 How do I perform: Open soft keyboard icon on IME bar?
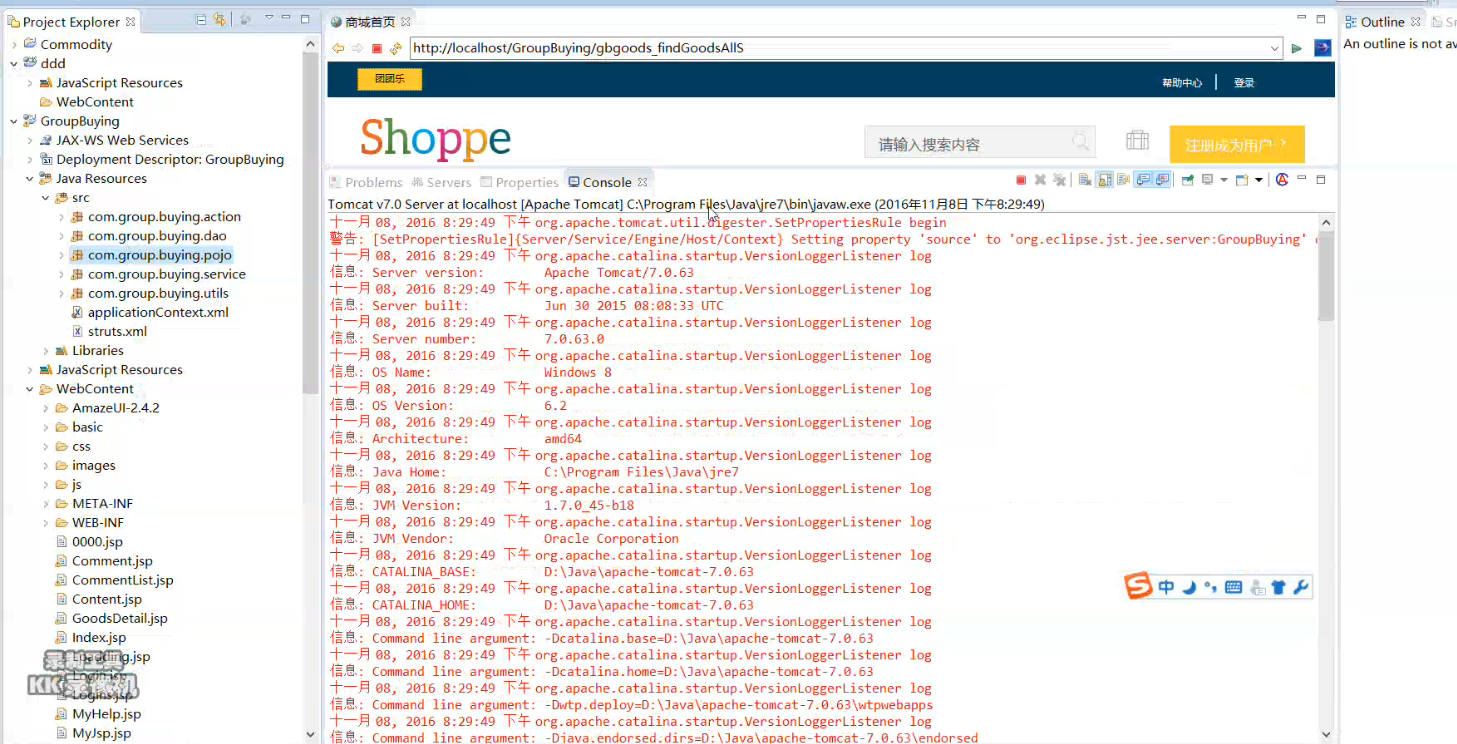pos(1233,587)
